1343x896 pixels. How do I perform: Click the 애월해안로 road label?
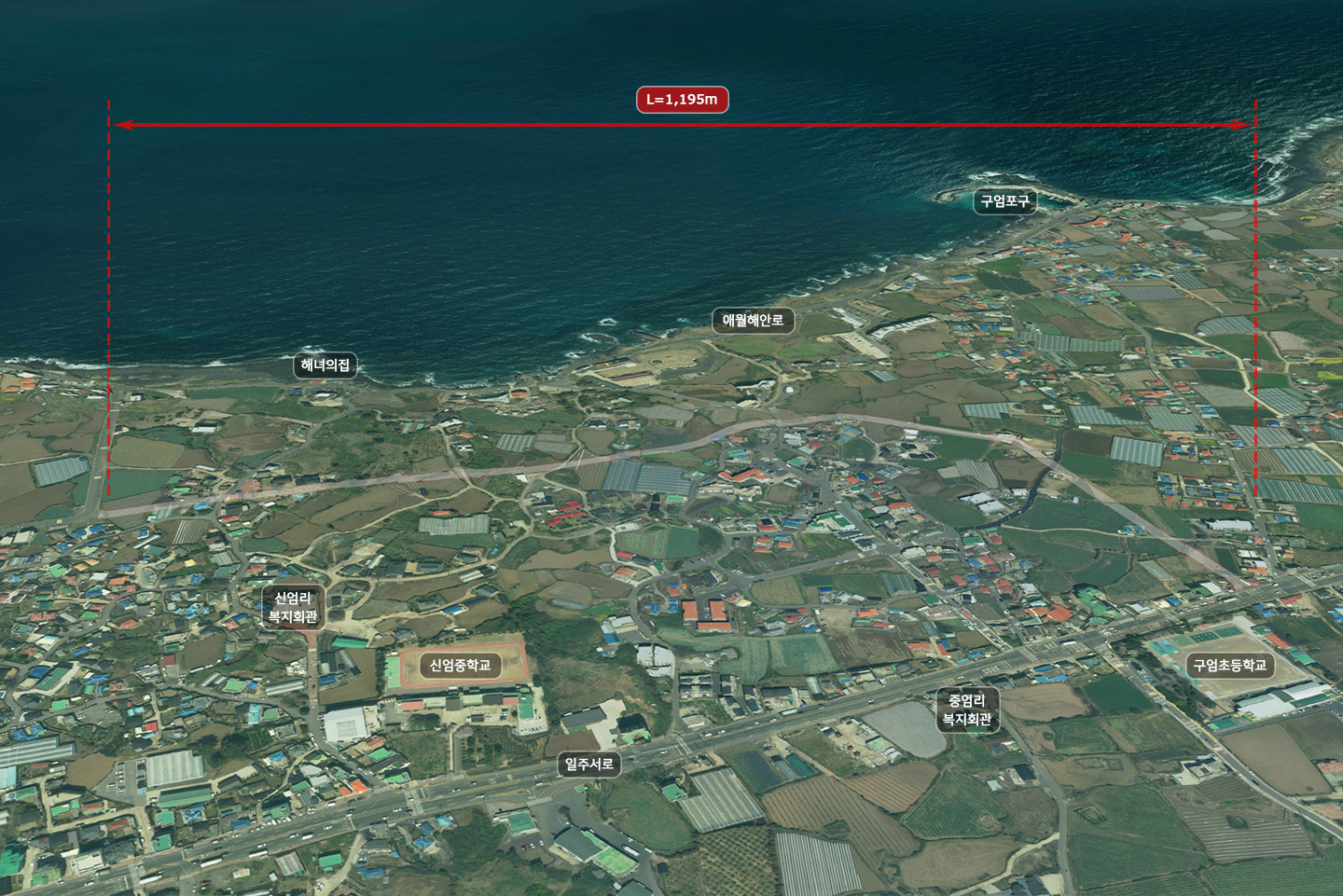point(753,321)
